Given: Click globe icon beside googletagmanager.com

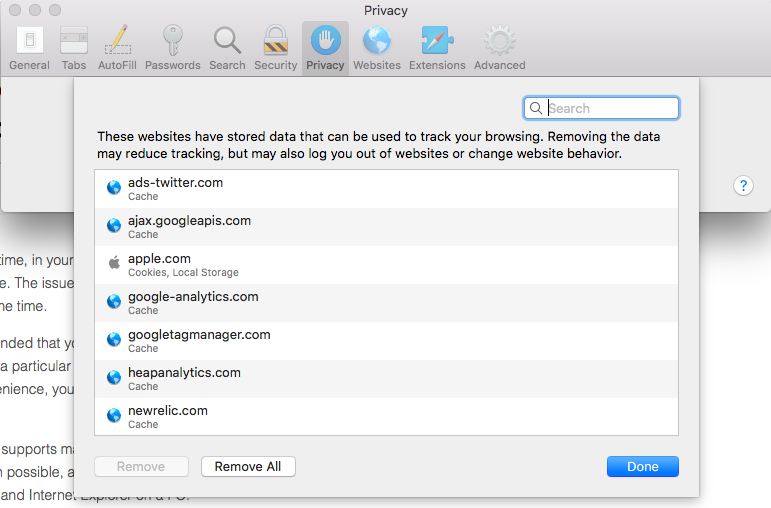Looking at the screenshot, I should 114,339.
